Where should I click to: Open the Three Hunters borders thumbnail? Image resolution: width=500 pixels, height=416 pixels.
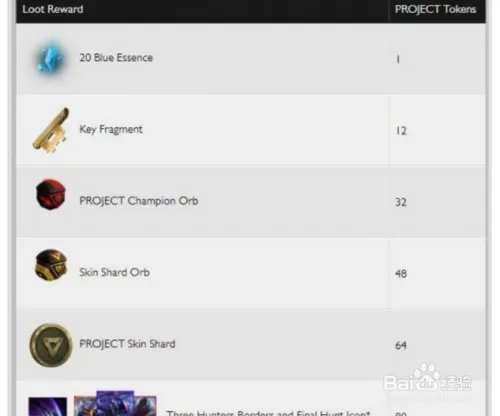[x=115, y=403]
